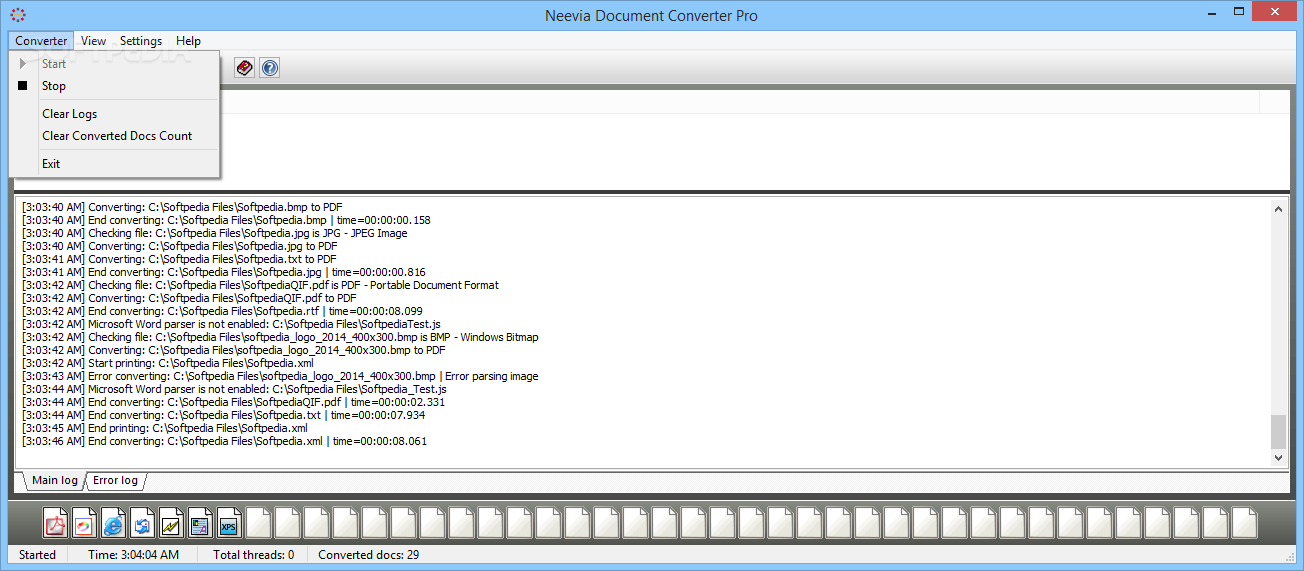Click the 'Started' status bar entry
Screen dimensions: 1304x571
37,555
